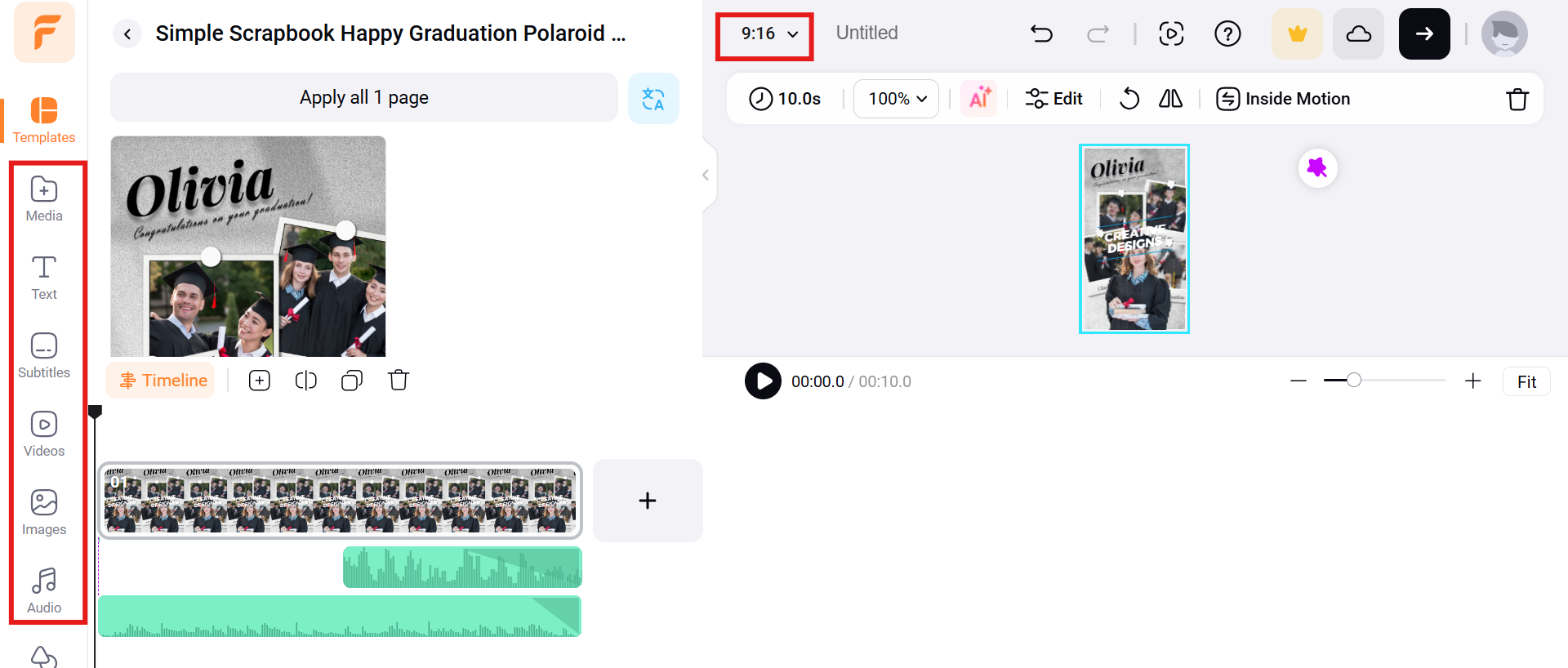Open the Videos tab

[x=44, y=434]
